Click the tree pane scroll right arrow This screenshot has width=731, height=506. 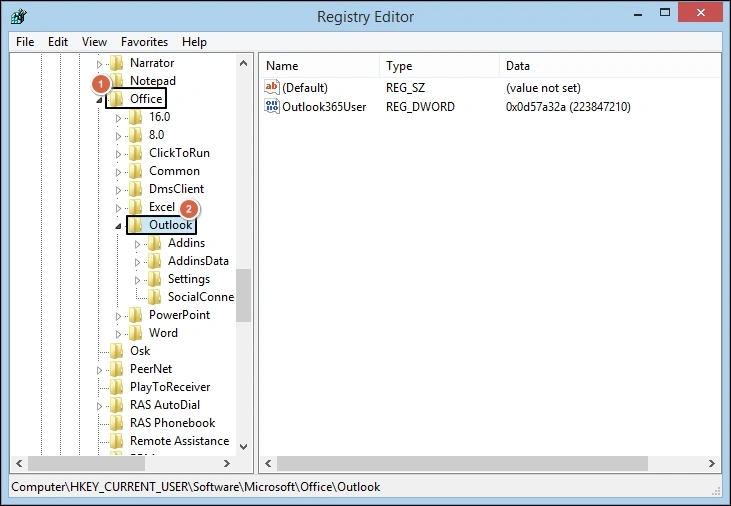pos(227,464)
